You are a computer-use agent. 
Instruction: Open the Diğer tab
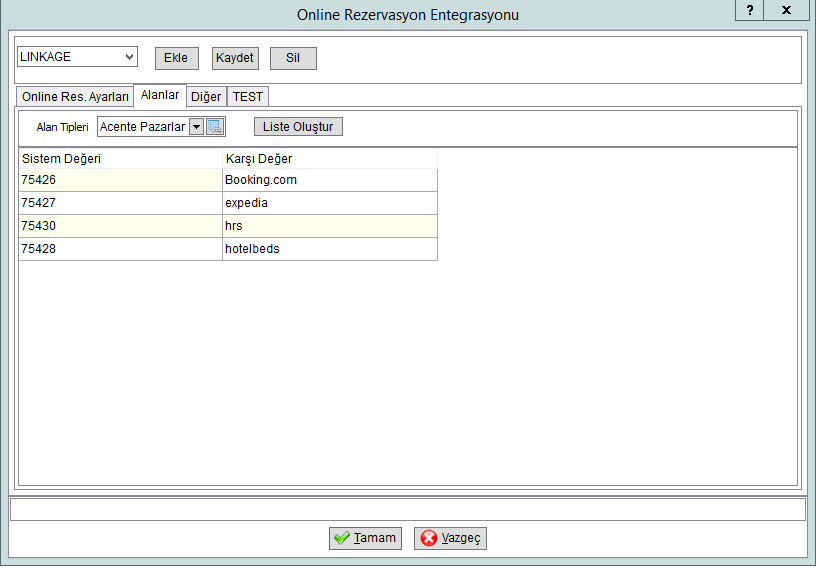click(x=206, y=97)
